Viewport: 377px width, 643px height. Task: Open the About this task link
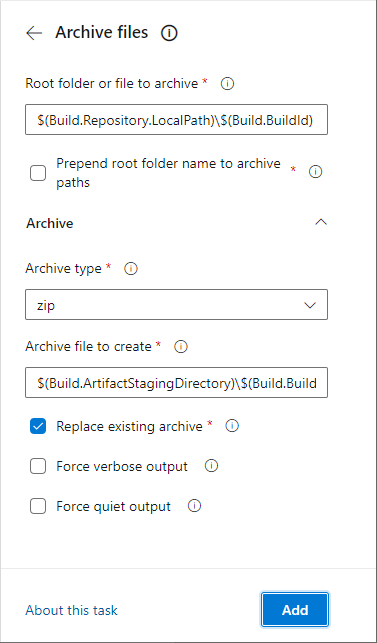point(71,610)
